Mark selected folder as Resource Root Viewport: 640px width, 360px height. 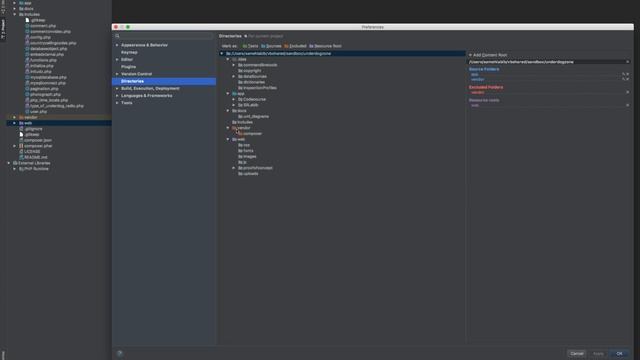coord(325,46)
